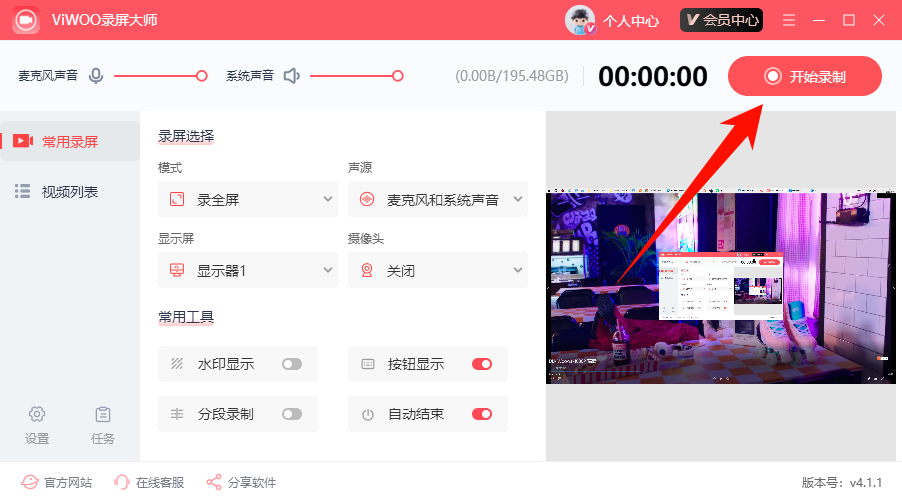Image resolution: width=902 pixels, height=502 pixels.
Task: Click the fullscreen icon in 录全屏 field
Action: click(177, 200)
